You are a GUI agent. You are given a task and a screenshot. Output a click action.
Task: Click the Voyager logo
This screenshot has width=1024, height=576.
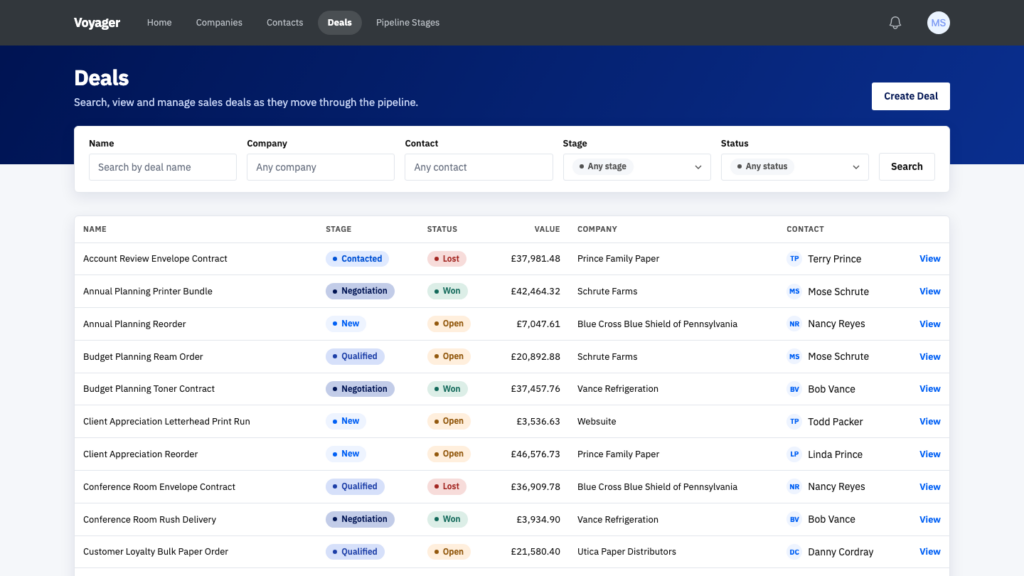(97, 23)
